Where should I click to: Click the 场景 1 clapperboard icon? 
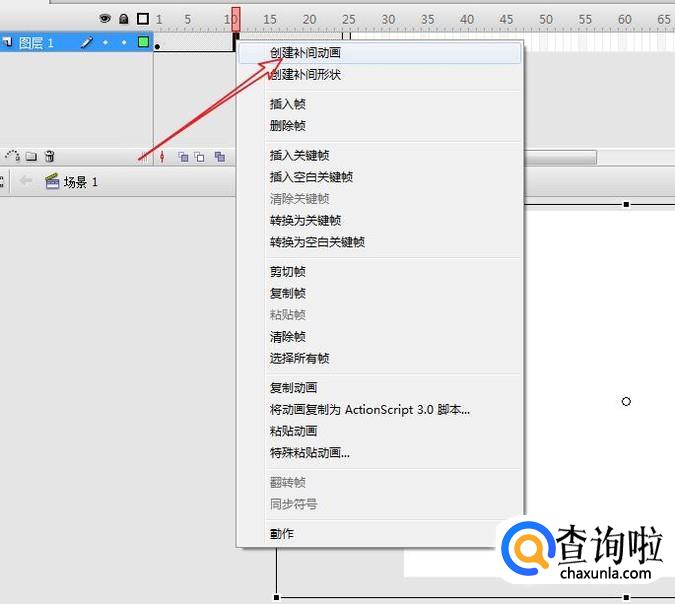52,181
